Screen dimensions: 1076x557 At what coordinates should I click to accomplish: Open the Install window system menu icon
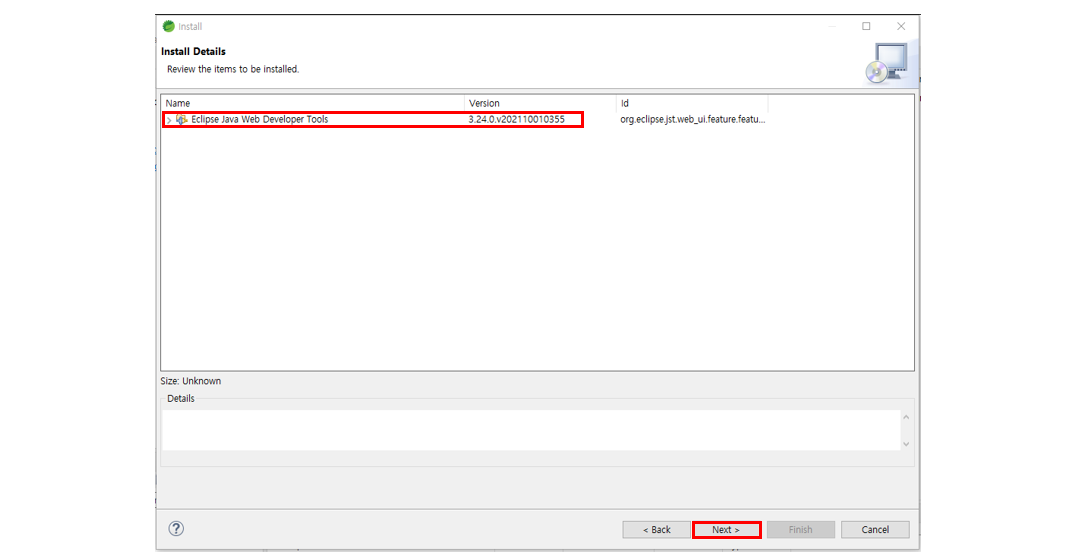click(169, 26)
